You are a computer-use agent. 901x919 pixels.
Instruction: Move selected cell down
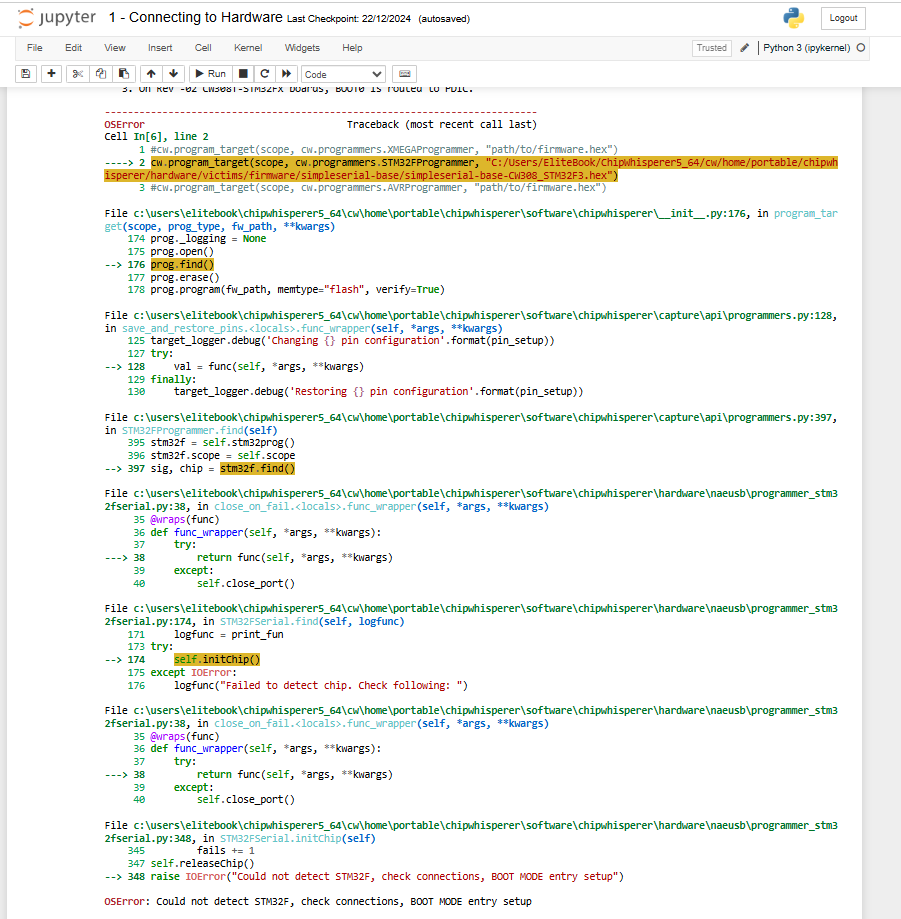point(174,74)
